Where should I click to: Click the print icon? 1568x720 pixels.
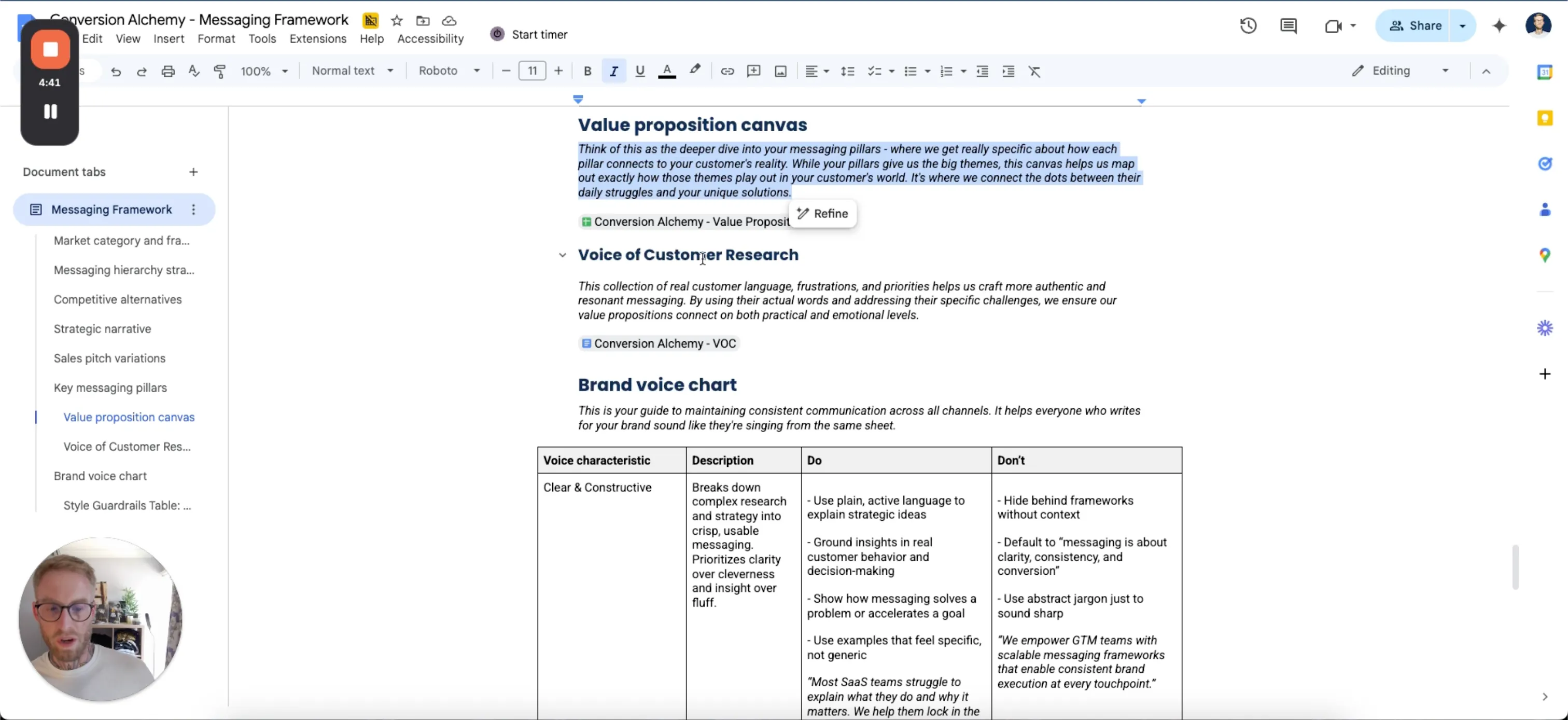[x=168, y=71]
